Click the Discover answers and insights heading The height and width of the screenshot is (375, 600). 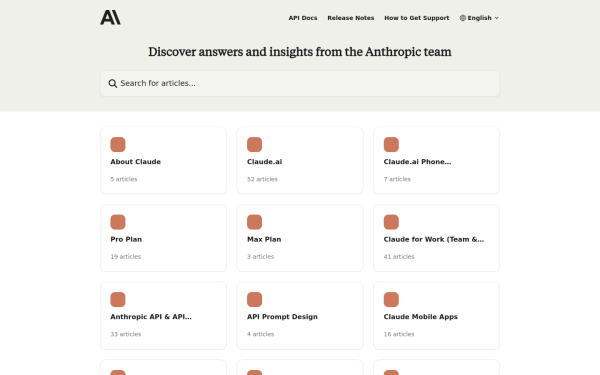tap(300, 52)
